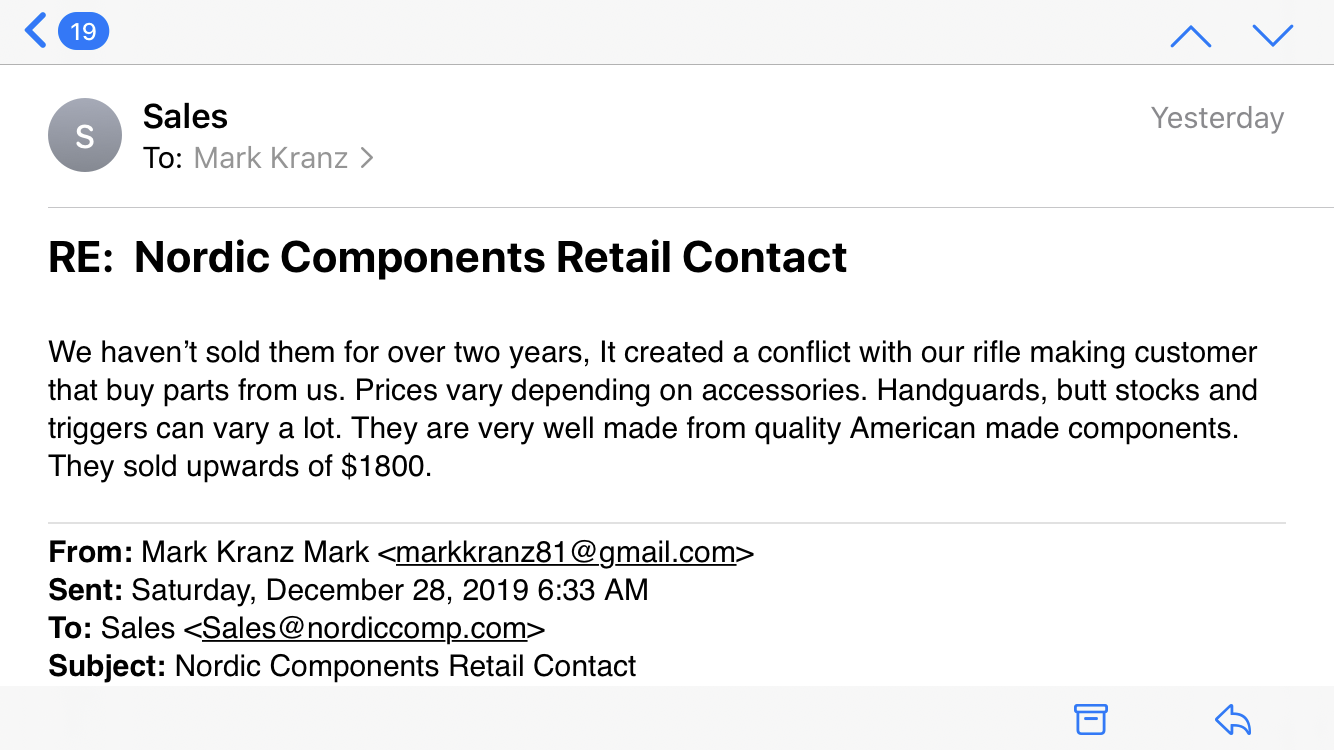Image resolution: width=1334 pixels, height=750 pixels.
Task: Tap the blue 19 unread count badge
Action: [x=84, y=32]
